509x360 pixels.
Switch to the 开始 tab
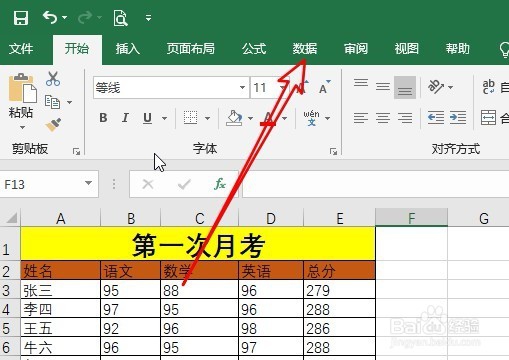[x=77, y=49]
